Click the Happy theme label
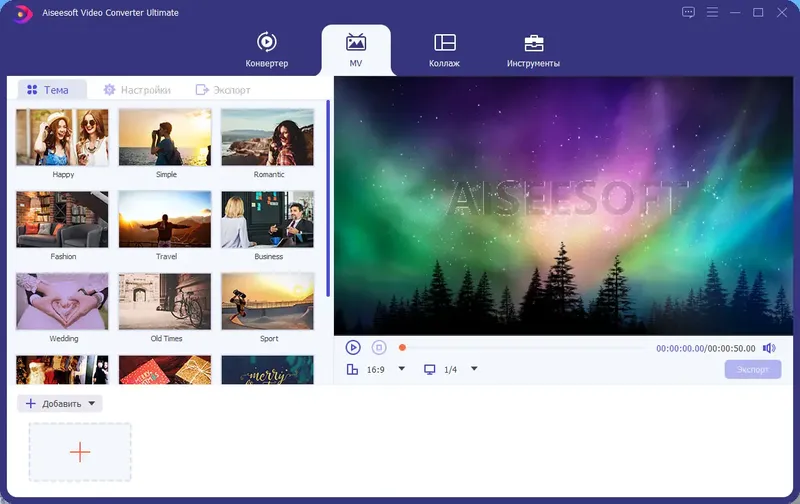This screenshot has width=800, height=504. tap(63, 174)
